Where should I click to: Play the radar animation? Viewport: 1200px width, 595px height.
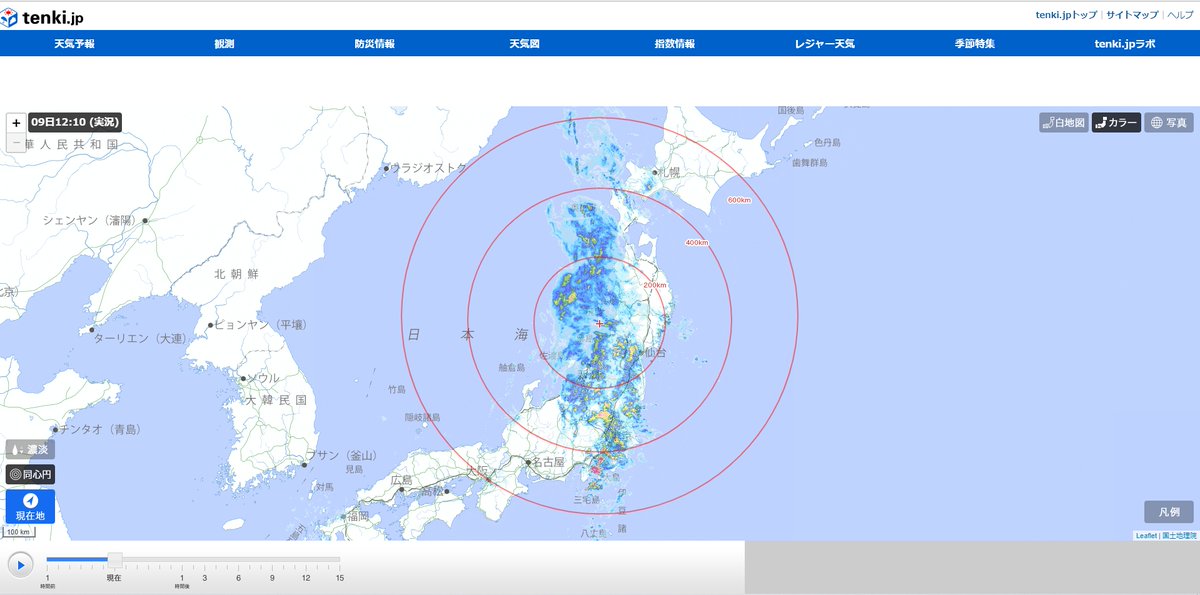(20, 565)
